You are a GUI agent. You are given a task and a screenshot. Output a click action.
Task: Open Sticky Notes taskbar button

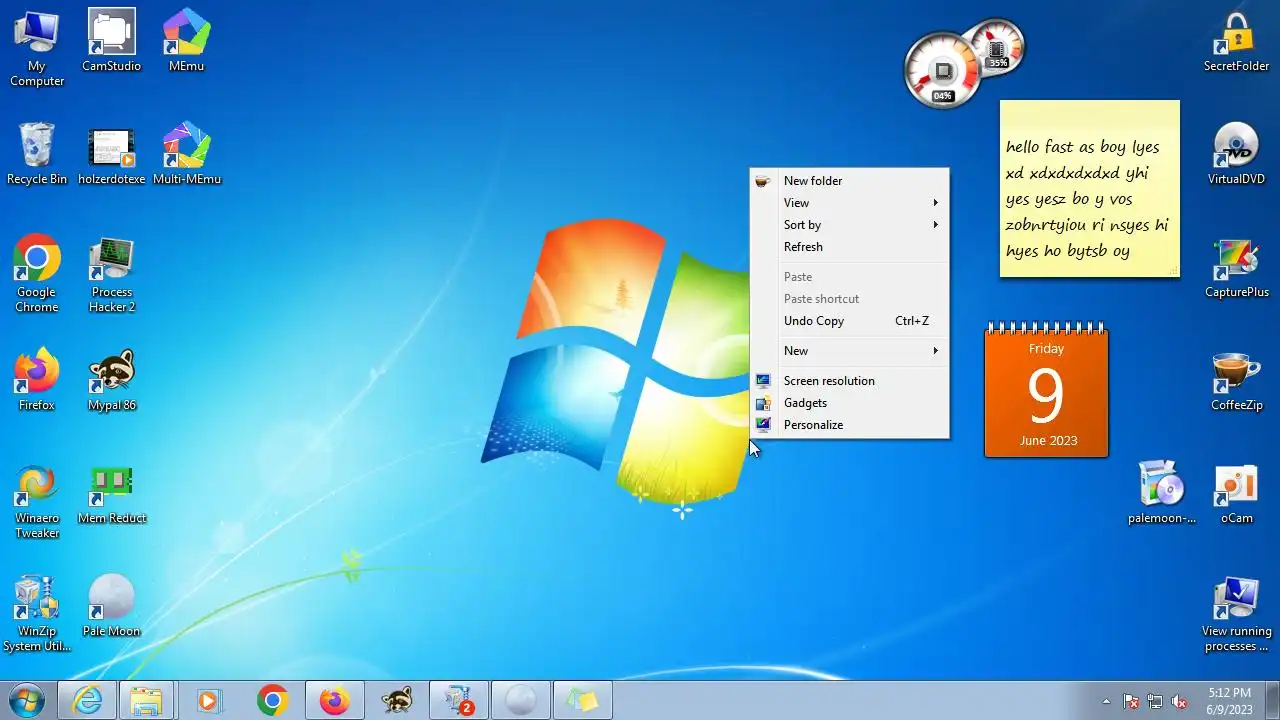(x=583, y=701)
